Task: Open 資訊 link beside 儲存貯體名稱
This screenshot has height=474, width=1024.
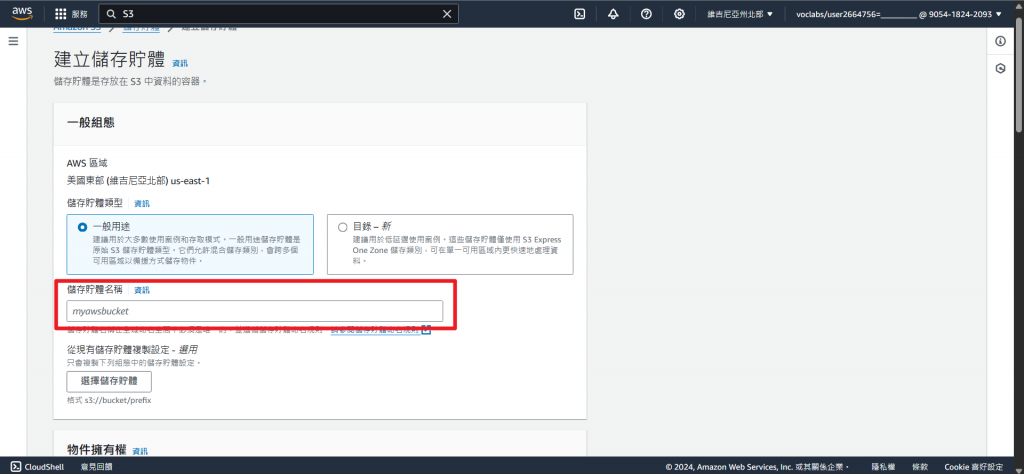Action: coord(142,290)
